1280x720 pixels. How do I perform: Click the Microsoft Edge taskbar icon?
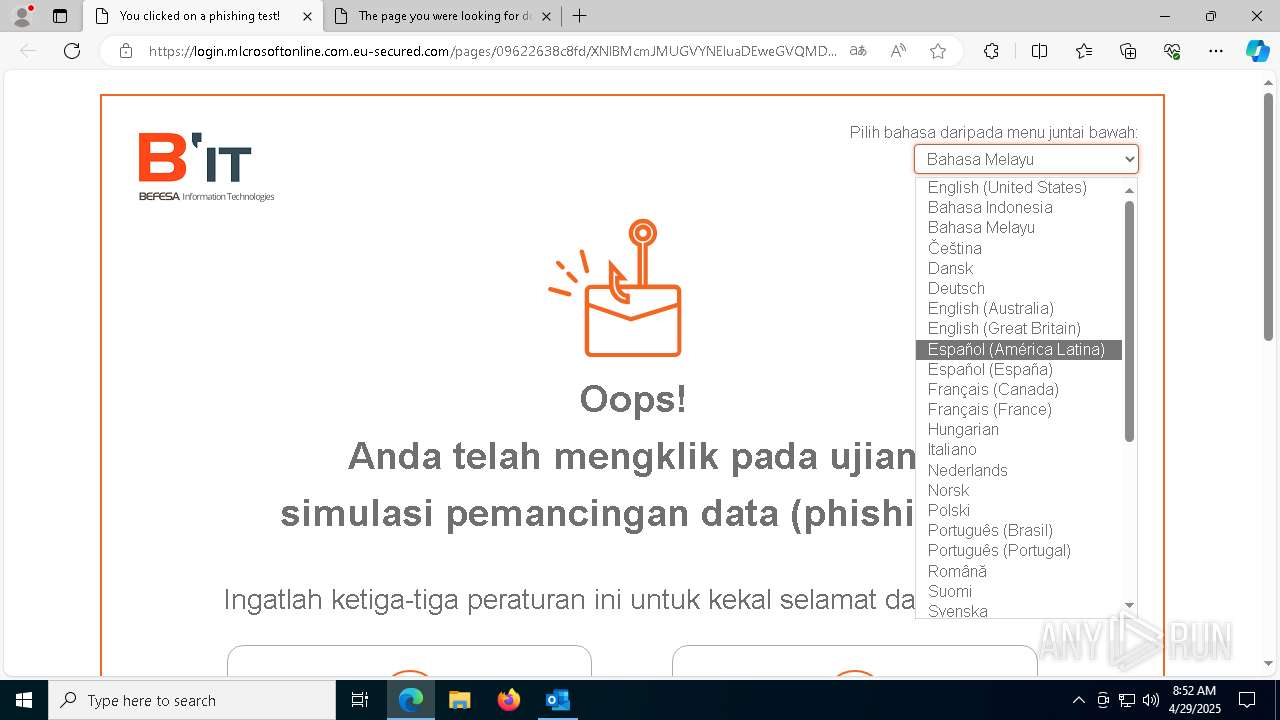[x=411, y=700]
